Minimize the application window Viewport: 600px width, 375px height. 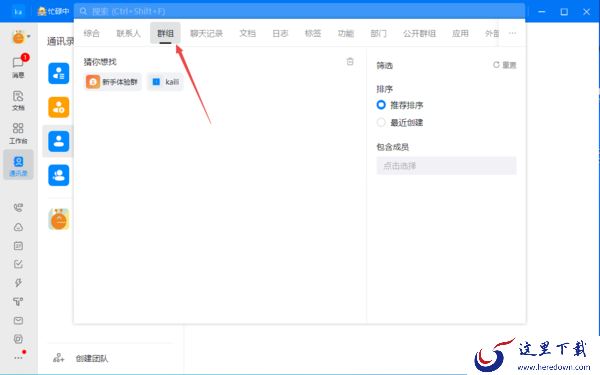(542, 12)
